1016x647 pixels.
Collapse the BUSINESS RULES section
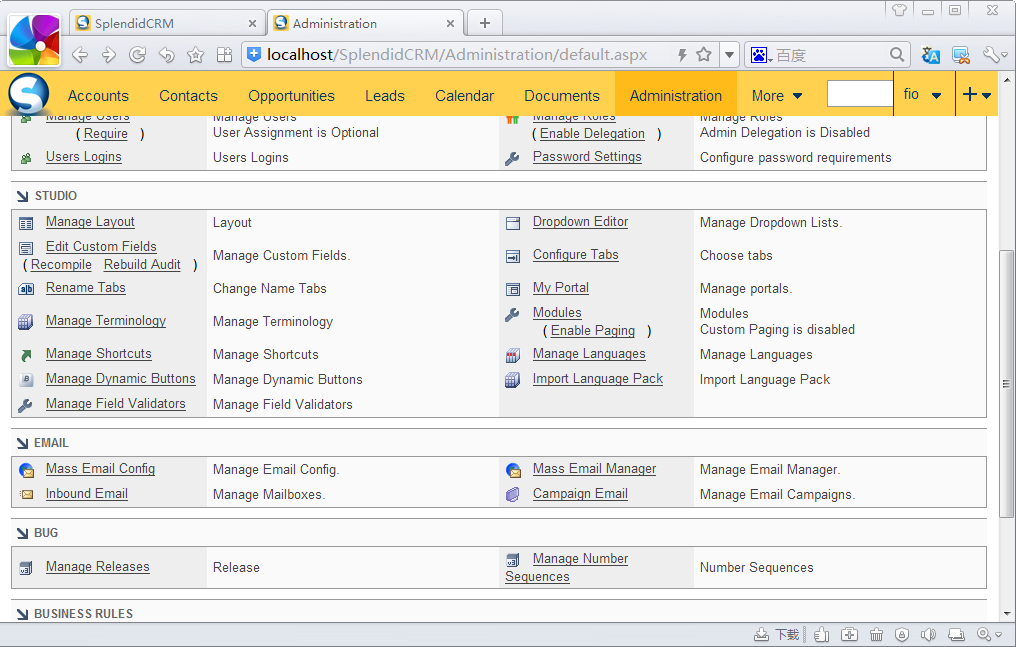[x=23, y=614]
